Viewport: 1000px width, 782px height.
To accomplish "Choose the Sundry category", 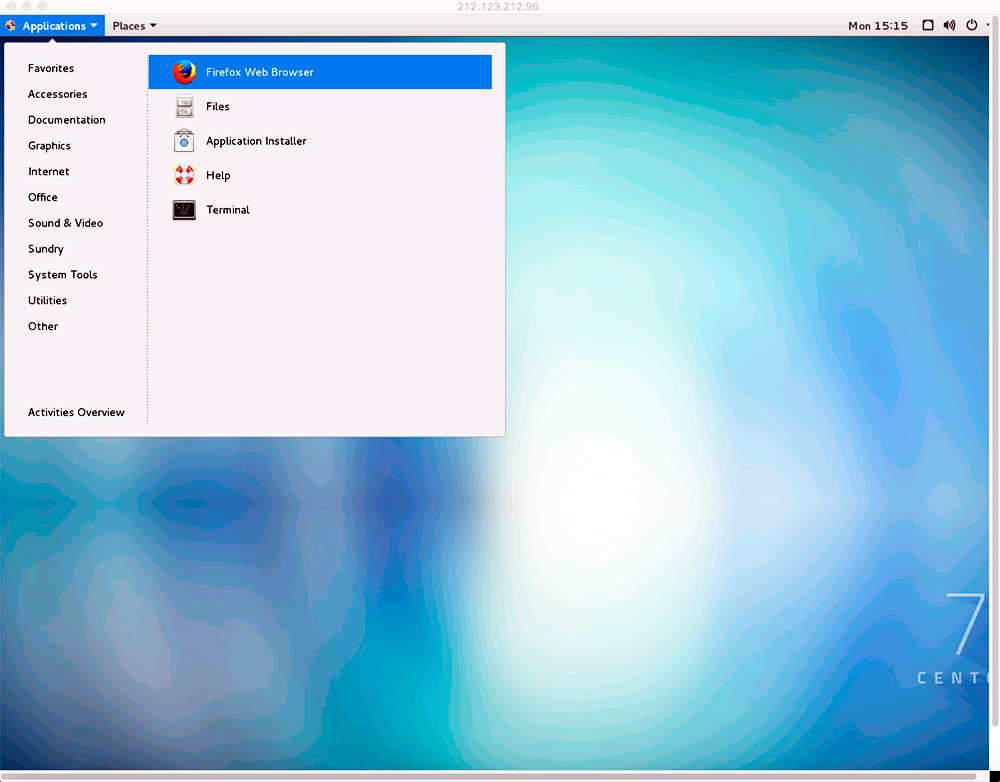I will (45, 249).
